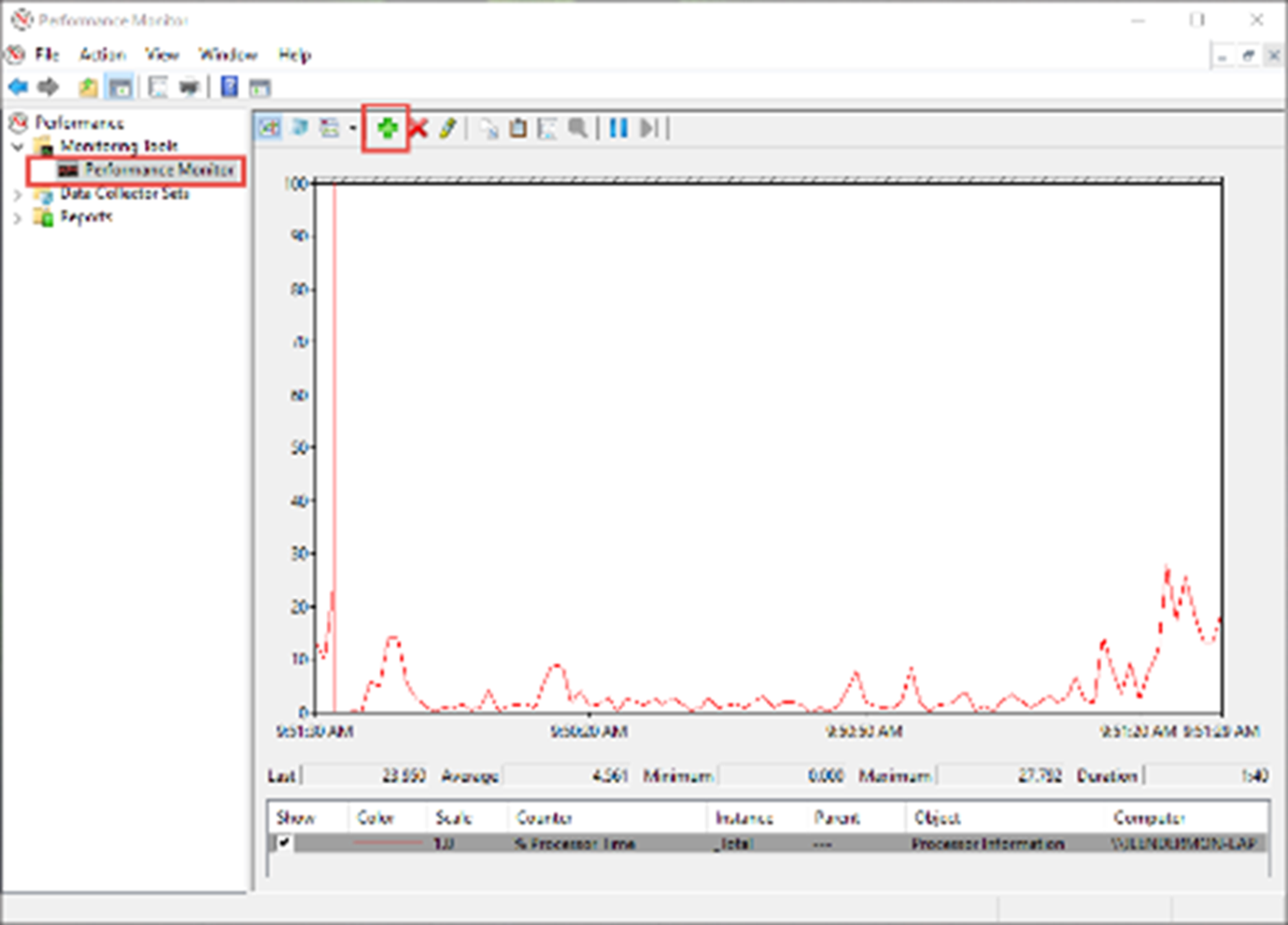1288x925 pixels.
Task: Select Performance Monitor in the tree
Action: (x=158, y=170)
